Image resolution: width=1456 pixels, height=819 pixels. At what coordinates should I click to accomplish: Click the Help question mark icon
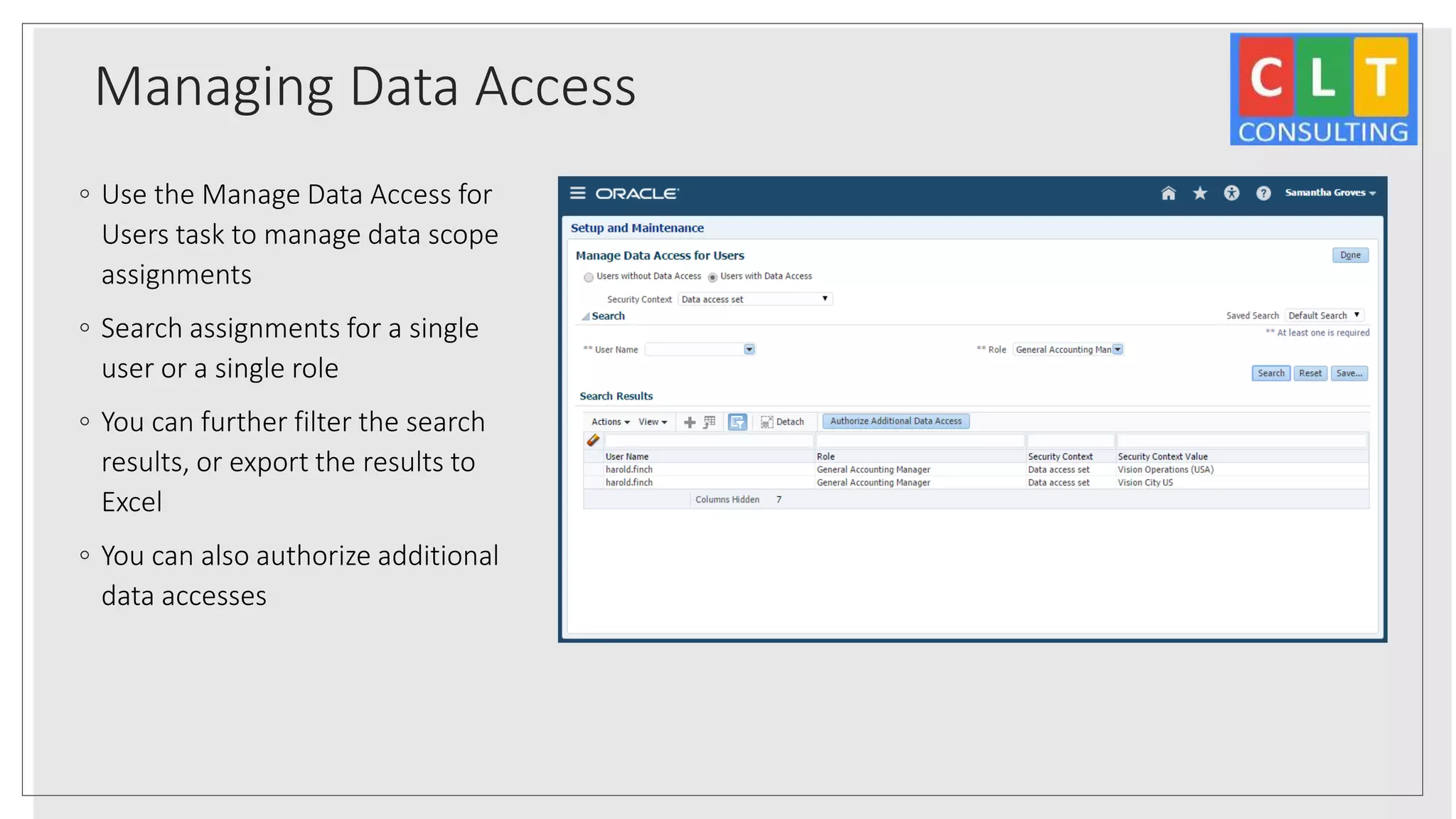click(1263, 193)
